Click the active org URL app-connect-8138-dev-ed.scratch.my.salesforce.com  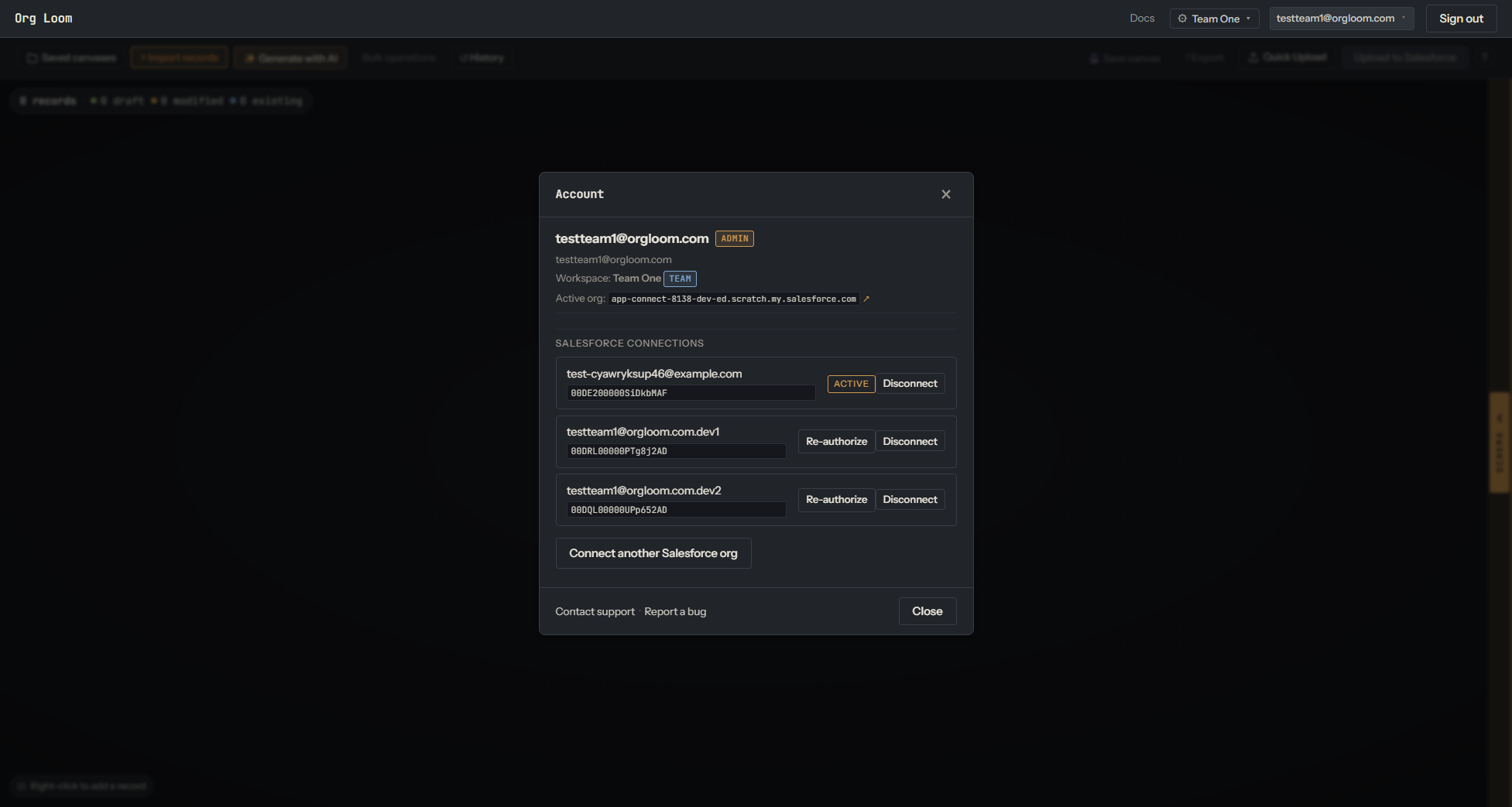[734, 299]
